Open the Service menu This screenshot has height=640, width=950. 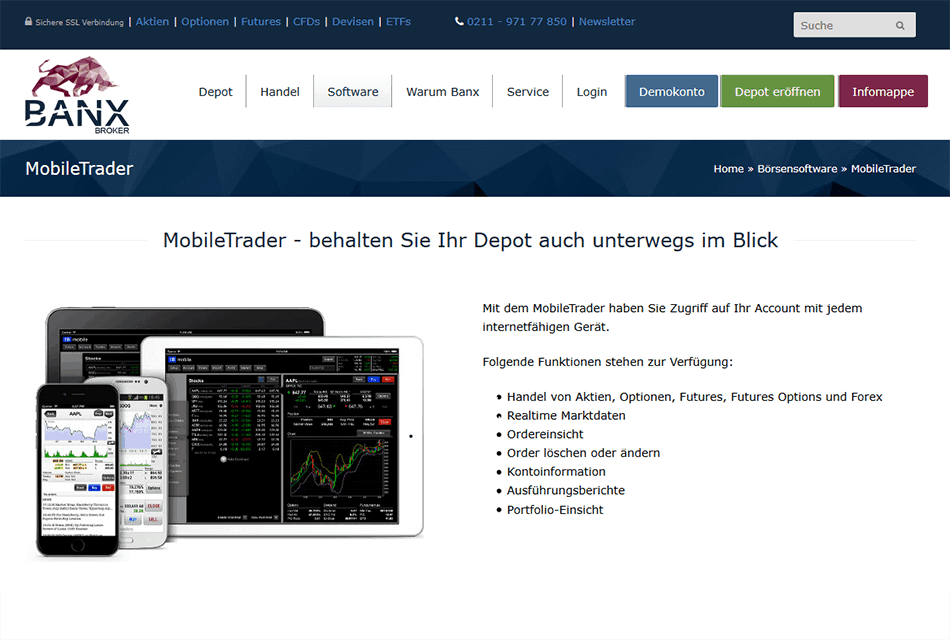(528, 92)
